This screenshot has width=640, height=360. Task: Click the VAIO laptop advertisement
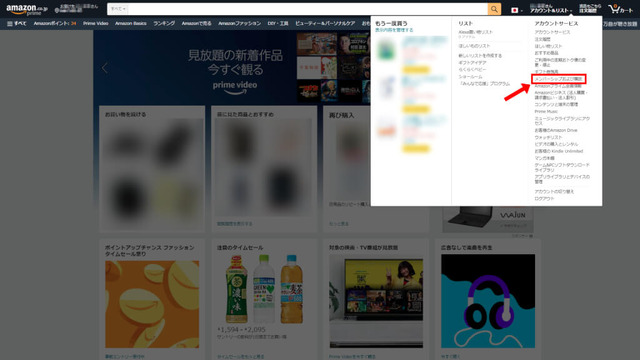[x=488, y=220]
